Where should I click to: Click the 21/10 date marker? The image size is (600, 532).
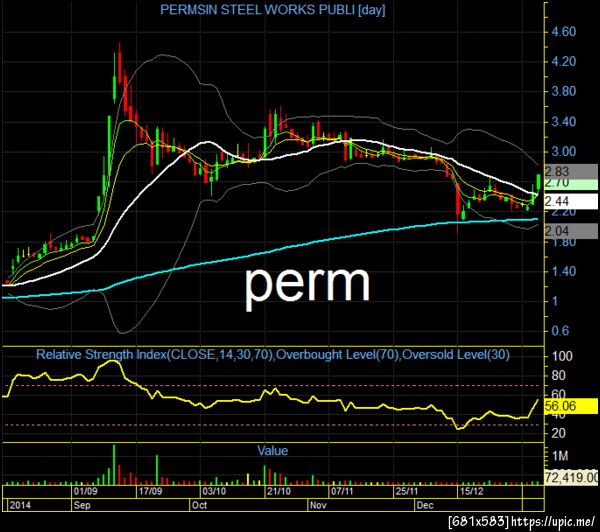pos(279,491)
